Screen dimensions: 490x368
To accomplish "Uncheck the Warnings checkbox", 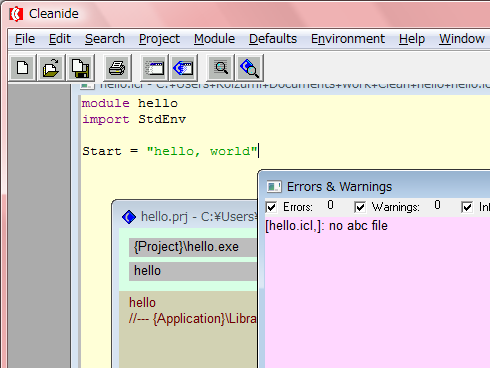I will (x=360, y=207).
